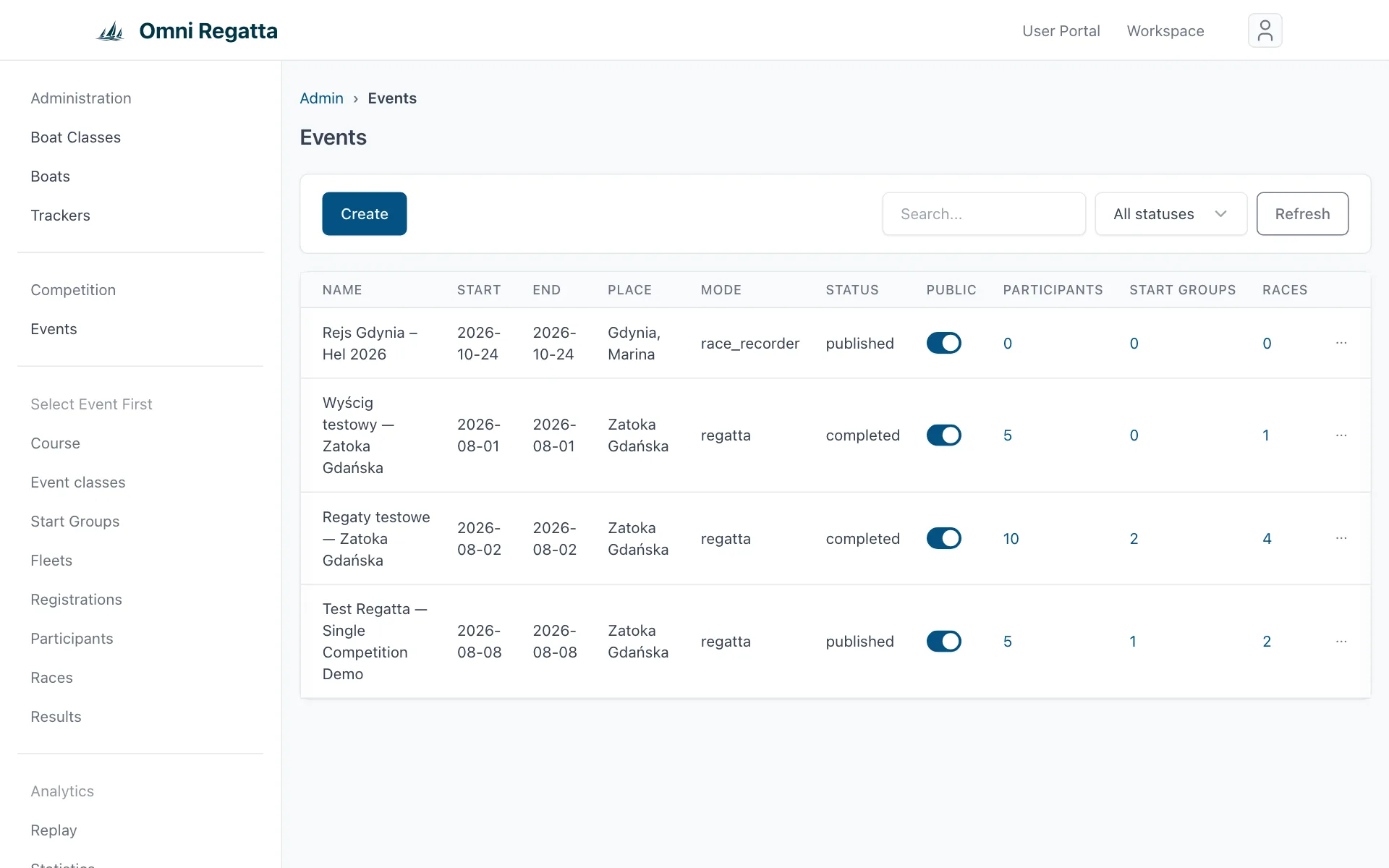Click the NAME column header

[342, 290]
